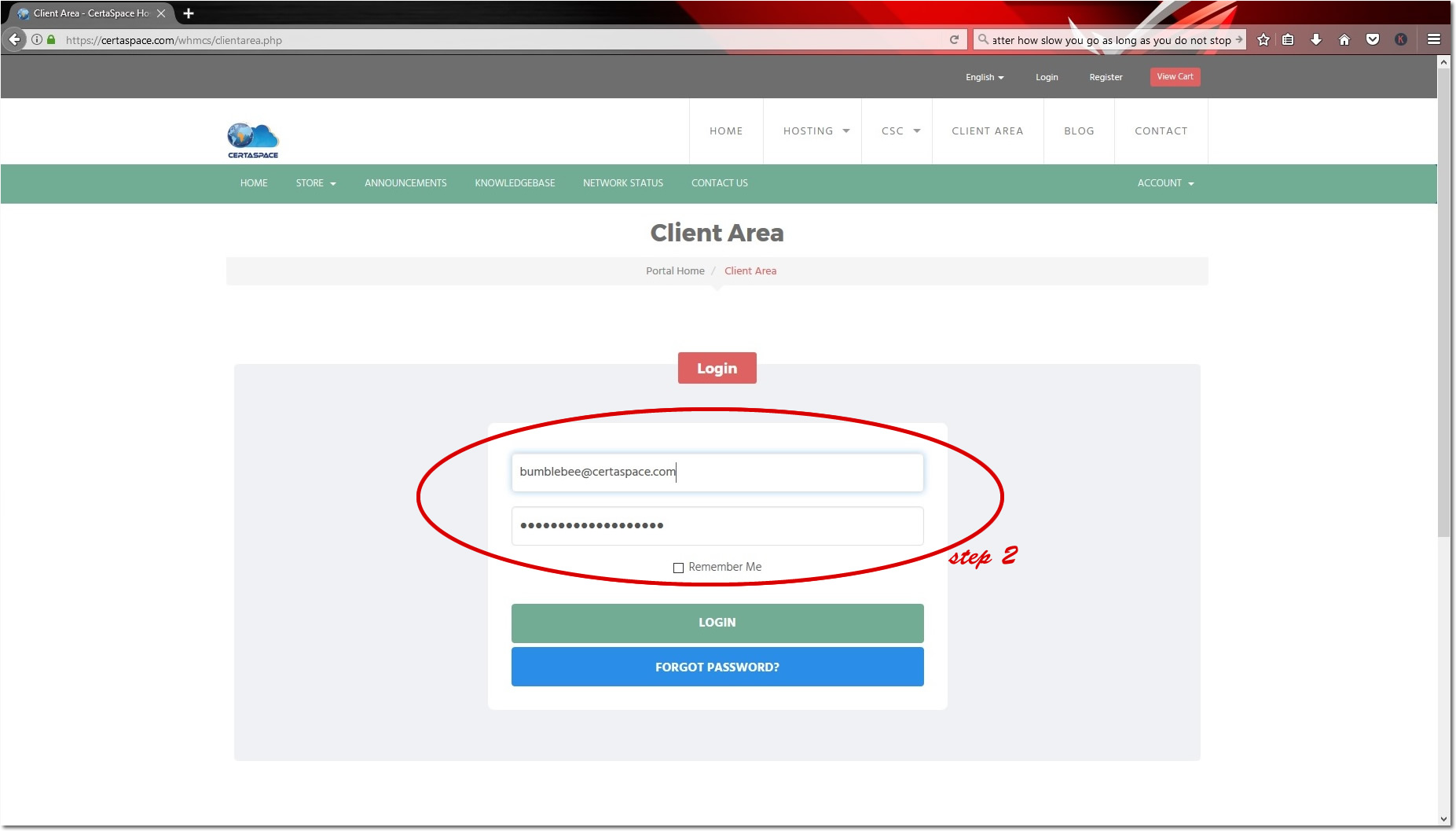1456x831 pixels.
Task: Reload the page with the refresh icon
Action: tap(954, 39)
